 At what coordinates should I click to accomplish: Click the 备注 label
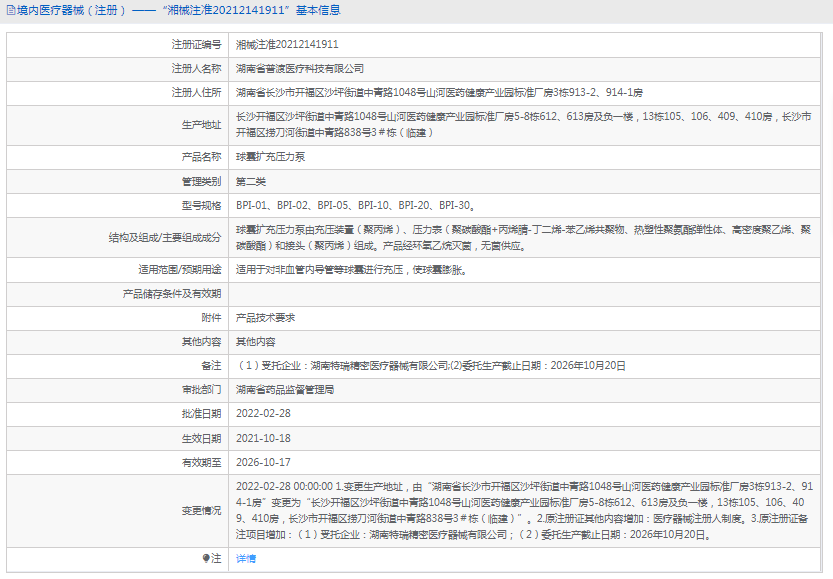pos(211,365)
